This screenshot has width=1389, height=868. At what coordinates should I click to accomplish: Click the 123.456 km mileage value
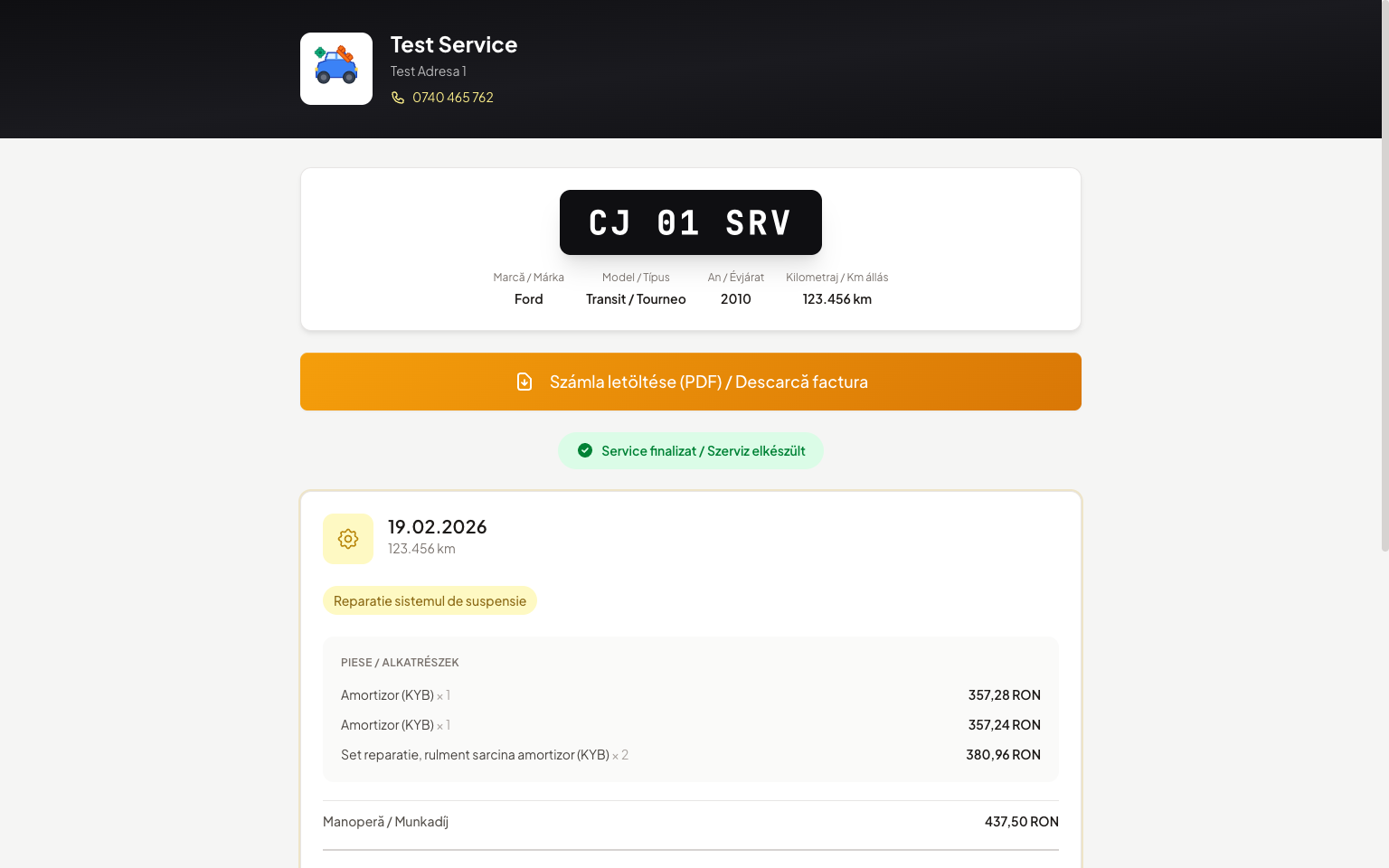(836, 298)
